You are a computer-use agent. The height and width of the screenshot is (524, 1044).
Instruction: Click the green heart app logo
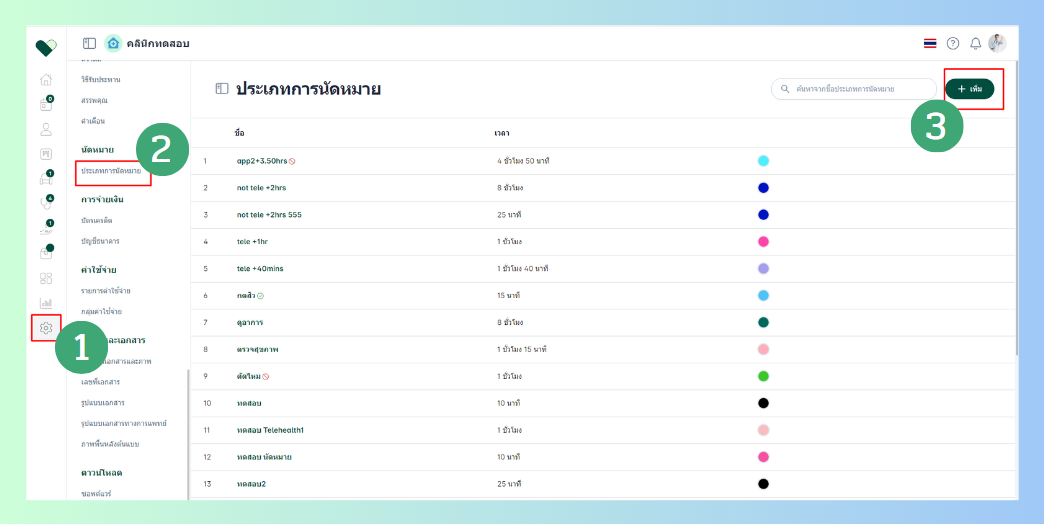click(46, 47)
